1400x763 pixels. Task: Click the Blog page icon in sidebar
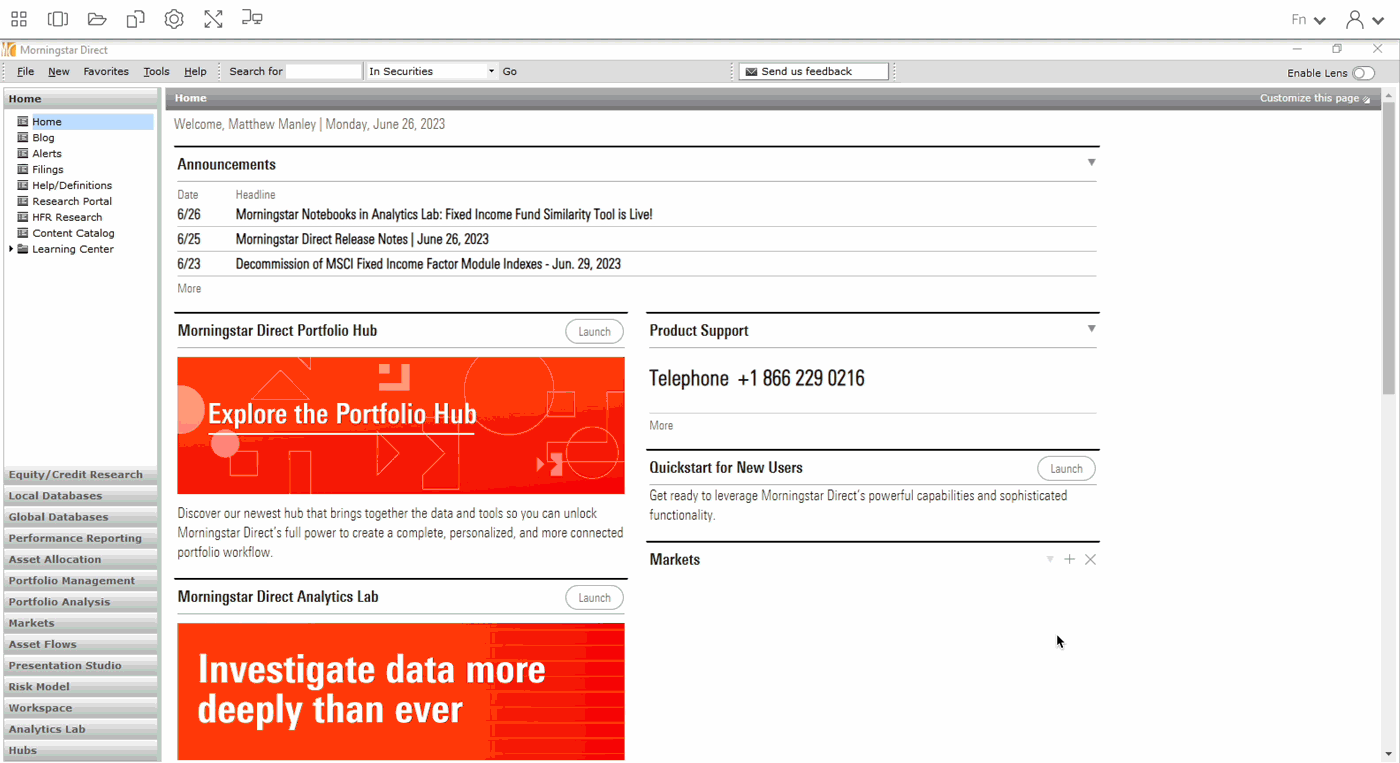(23, 138)
